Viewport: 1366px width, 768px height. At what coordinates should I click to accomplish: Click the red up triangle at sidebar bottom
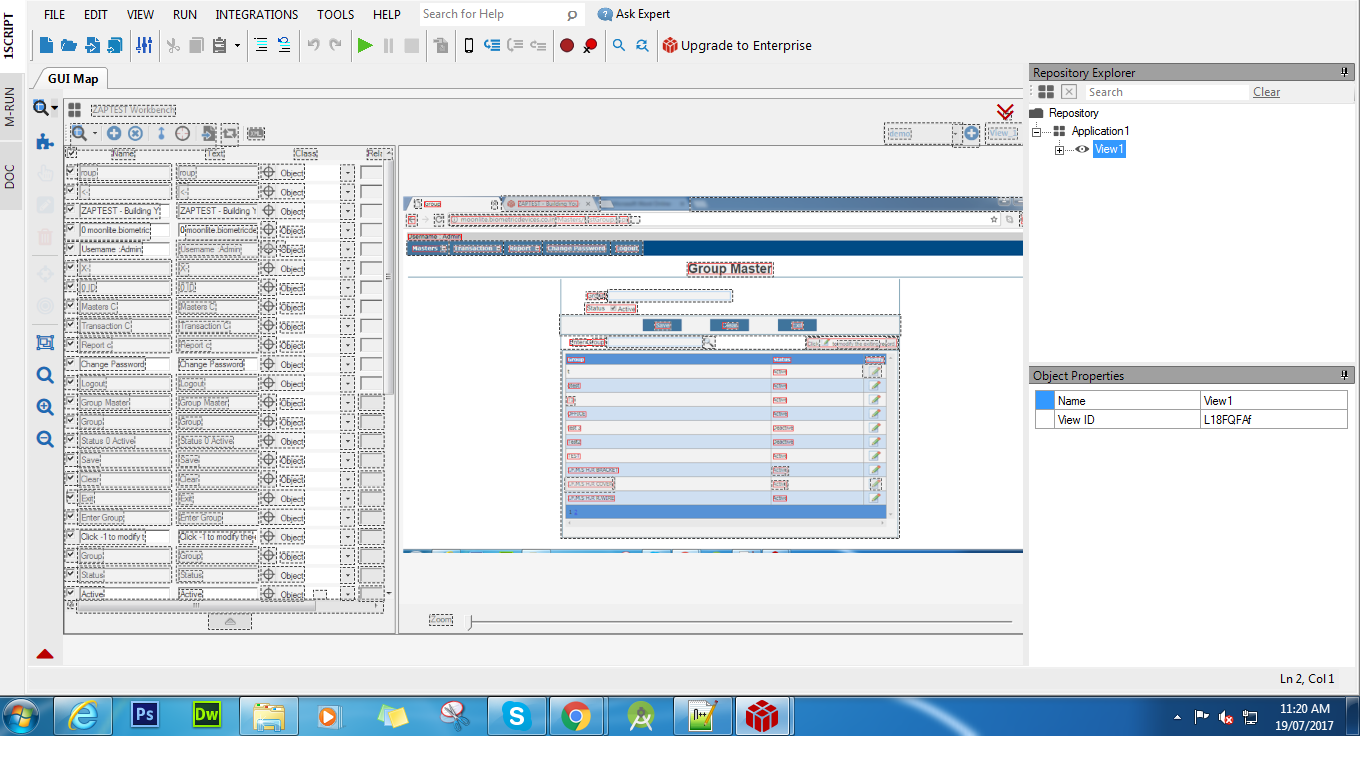click(x=45, y=654)
